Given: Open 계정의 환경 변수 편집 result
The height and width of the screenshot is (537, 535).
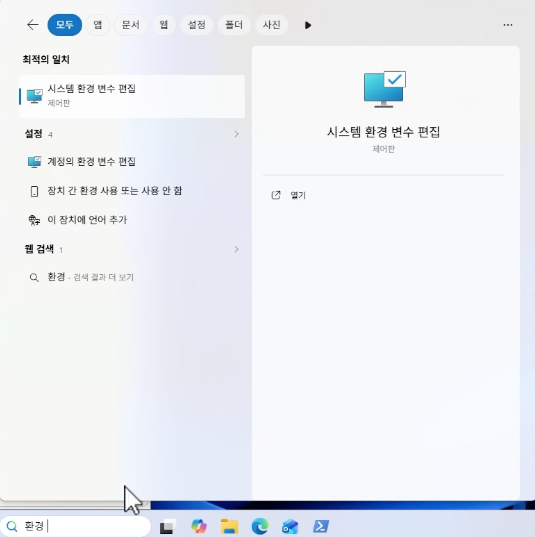Looking at the screenshot, I should pyautogui.click(x=132, y=161).
